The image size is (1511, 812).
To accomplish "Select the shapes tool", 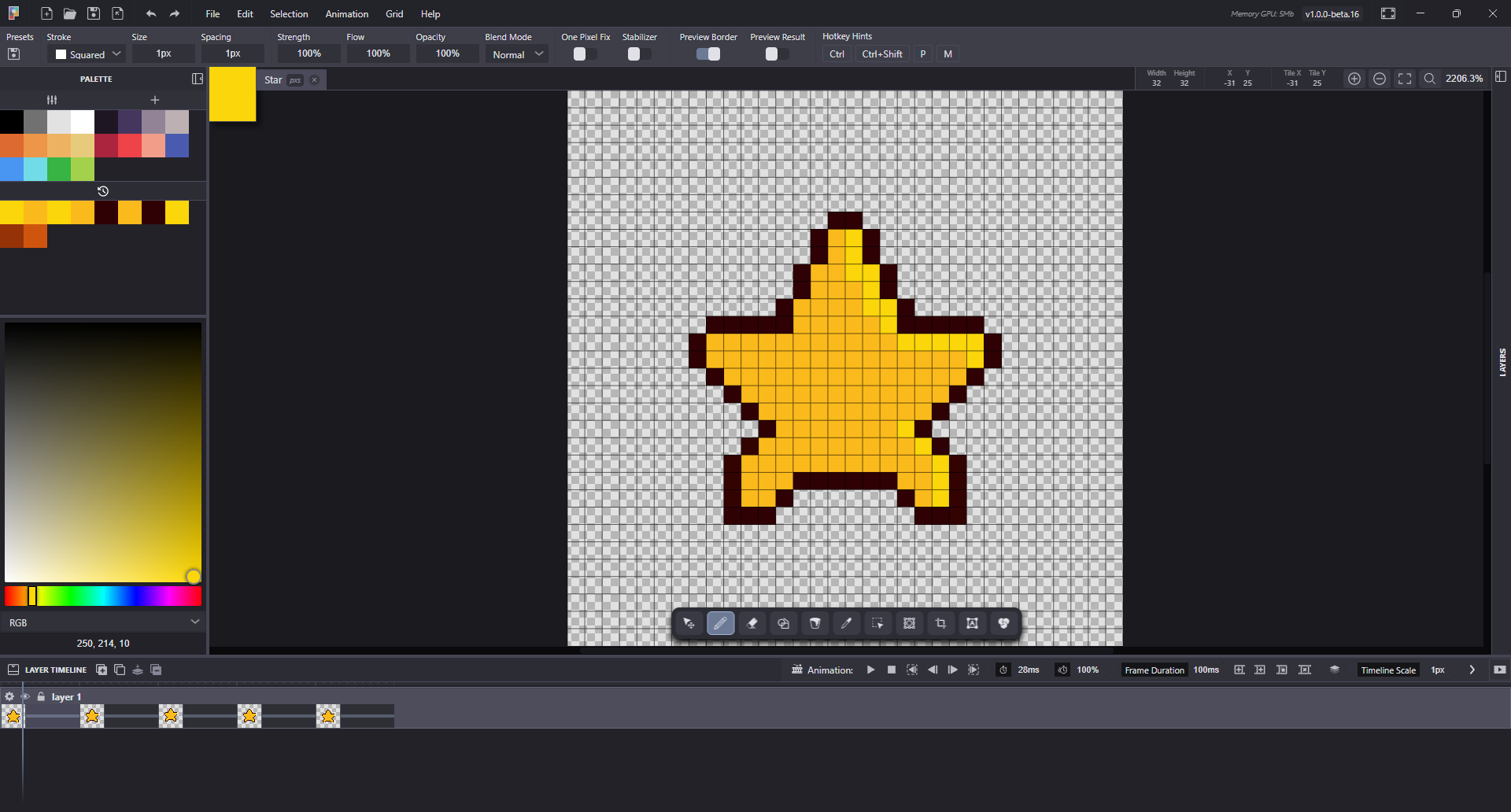I will coord(784,623).
